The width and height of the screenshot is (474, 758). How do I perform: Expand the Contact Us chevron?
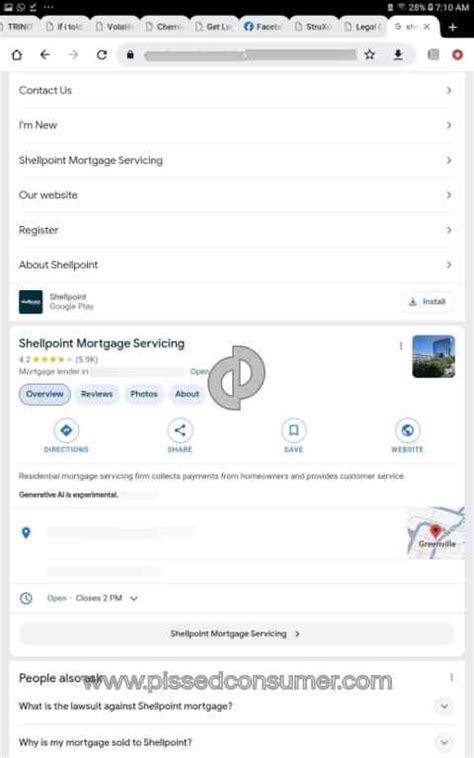449,90
